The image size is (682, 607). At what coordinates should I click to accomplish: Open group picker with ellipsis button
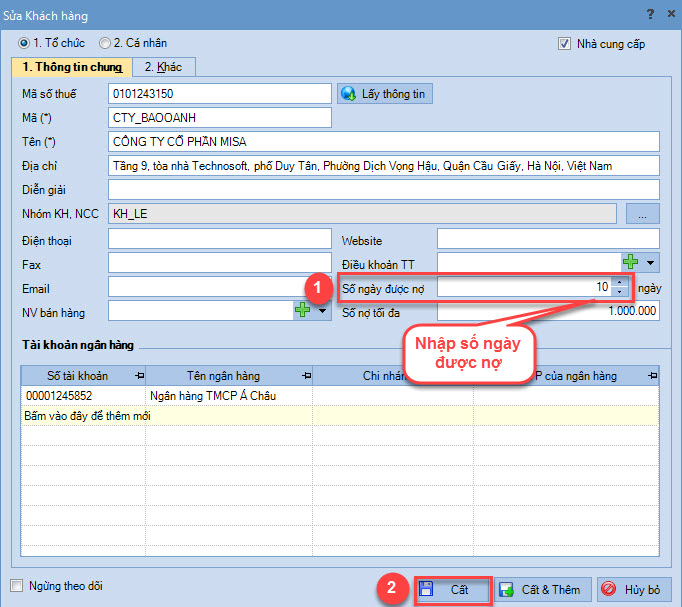coord(642,214)
